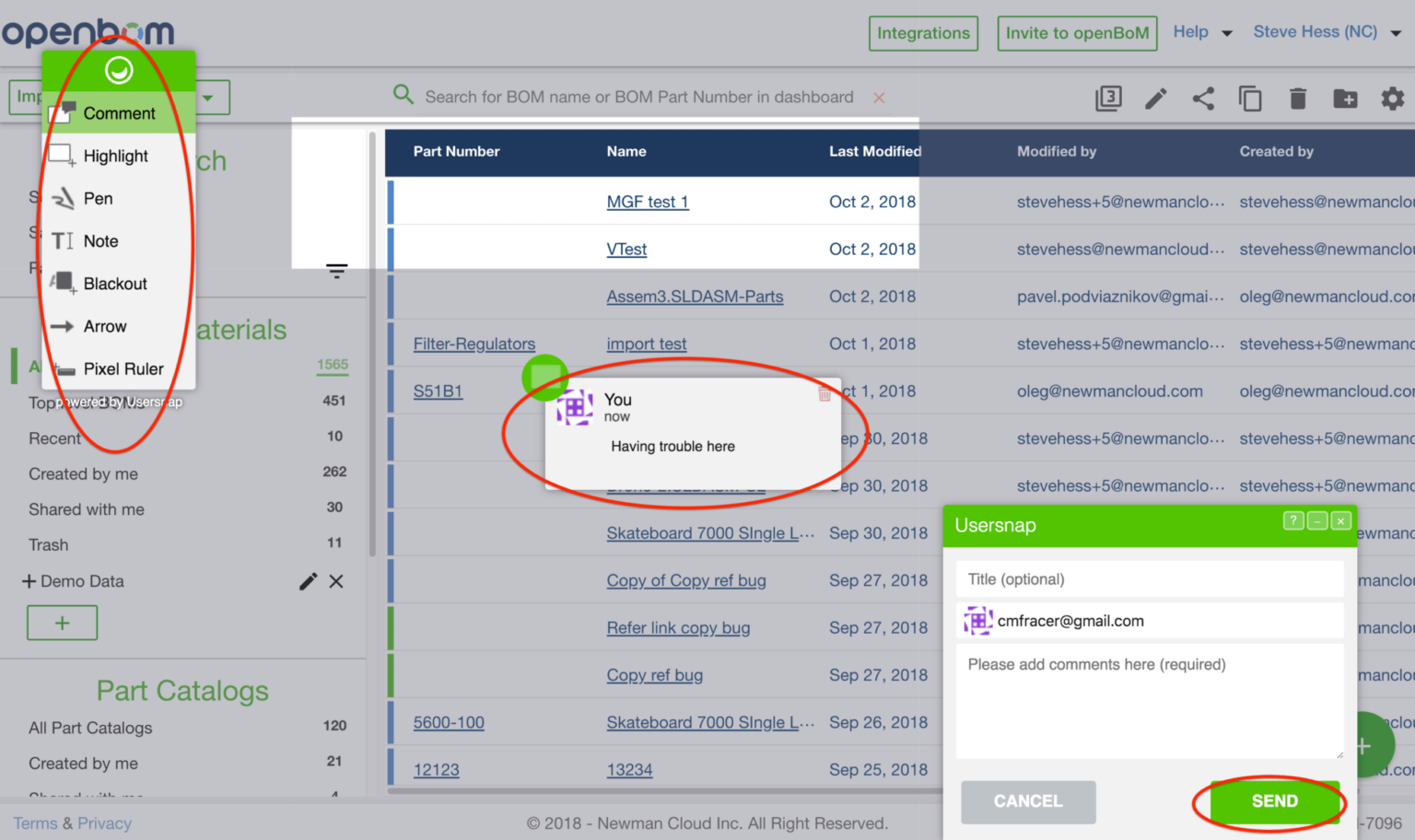Open the dashboard settings gear
Screen dimensions: 1415x840
[1393, 99]
